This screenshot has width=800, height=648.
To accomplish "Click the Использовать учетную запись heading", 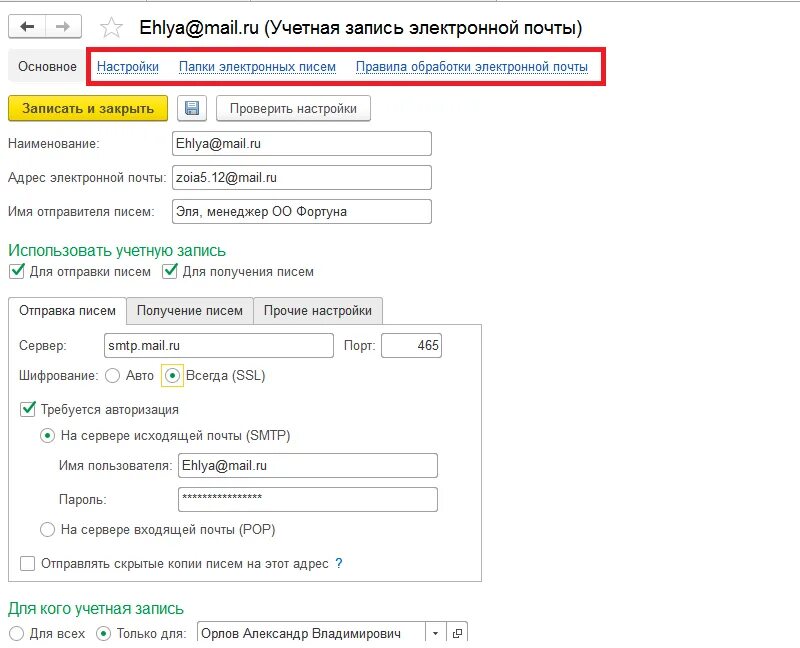I will pyautogui.click(x=117, y=251).
